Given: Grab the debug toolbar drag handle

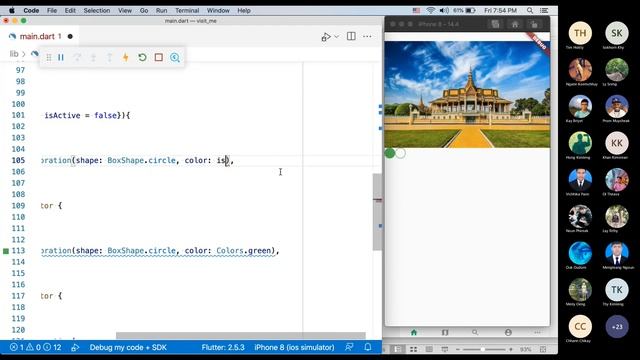Looking at the screenshot, I should point(49,58).
